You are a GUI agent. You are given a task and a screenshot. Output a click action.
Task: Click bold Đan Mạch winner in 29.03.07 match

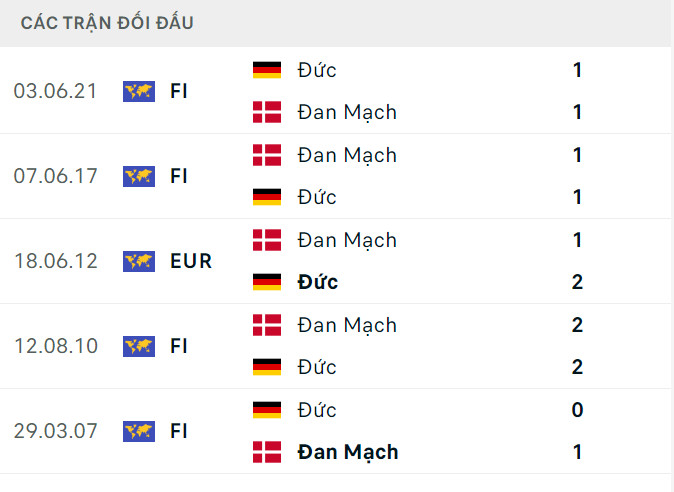tap(348, 452)
